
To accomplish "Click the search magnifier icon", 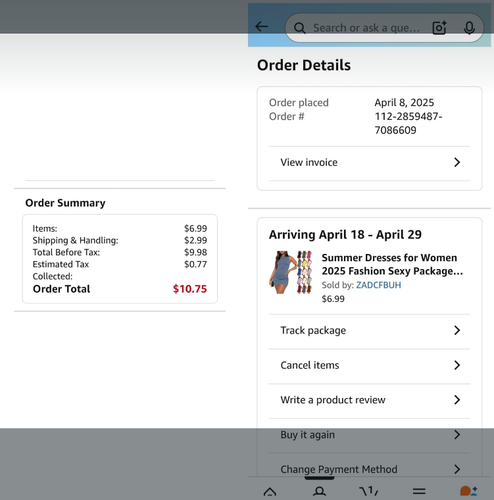I will [300, 28].
